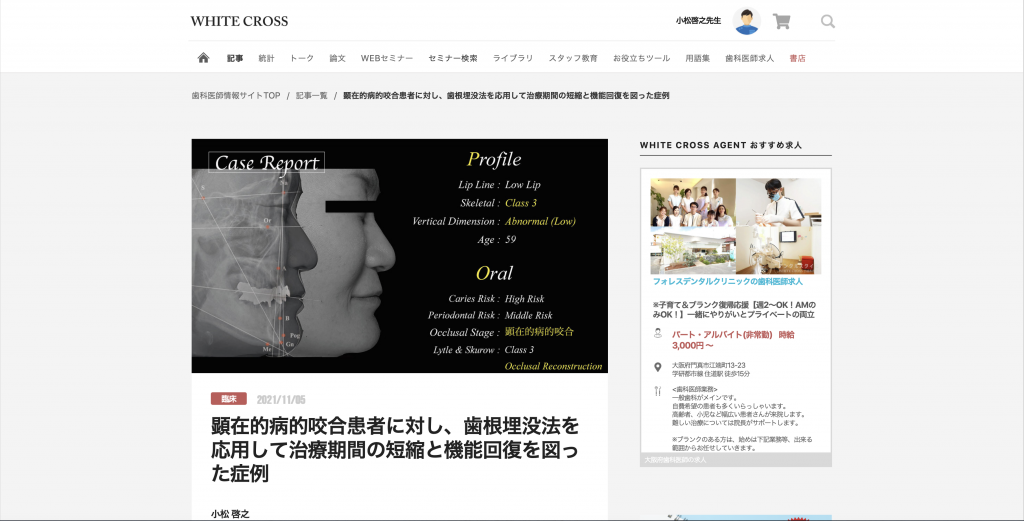
Task: Click the 子育て＆ブランク復帰応援 job description
Action: [734, 309]
